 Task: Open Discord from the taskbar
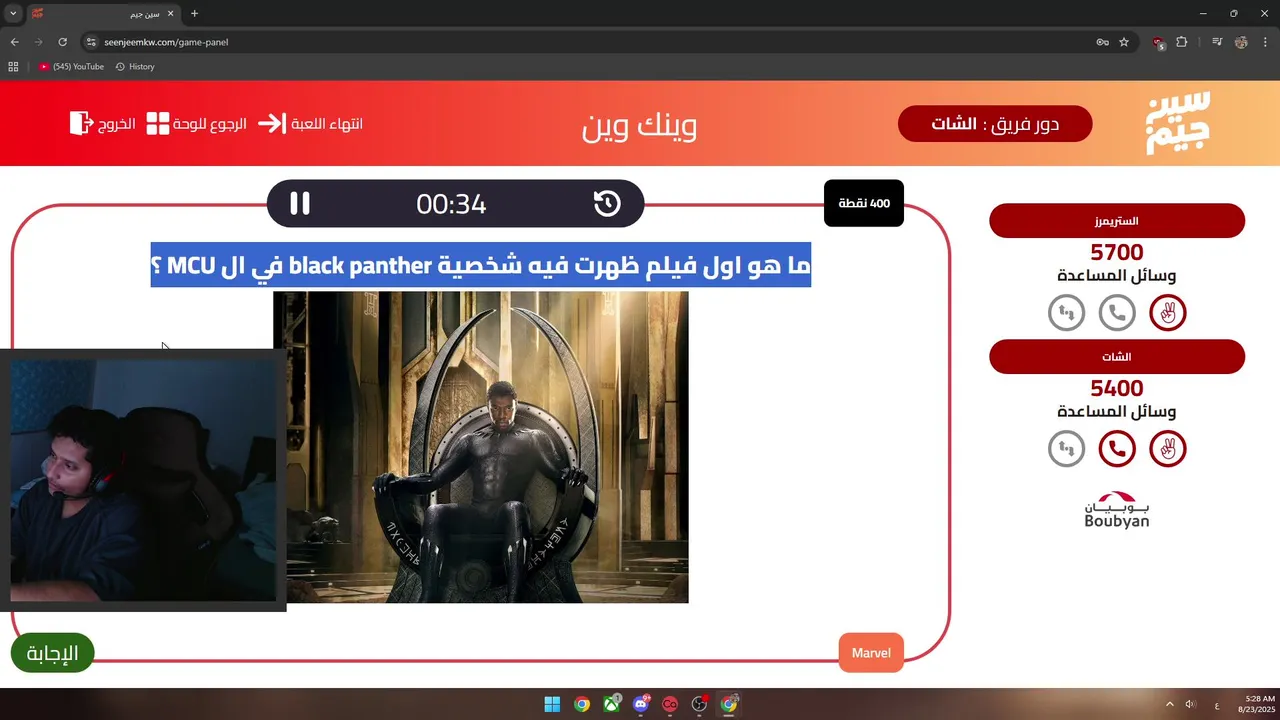(x=641, y=704)
